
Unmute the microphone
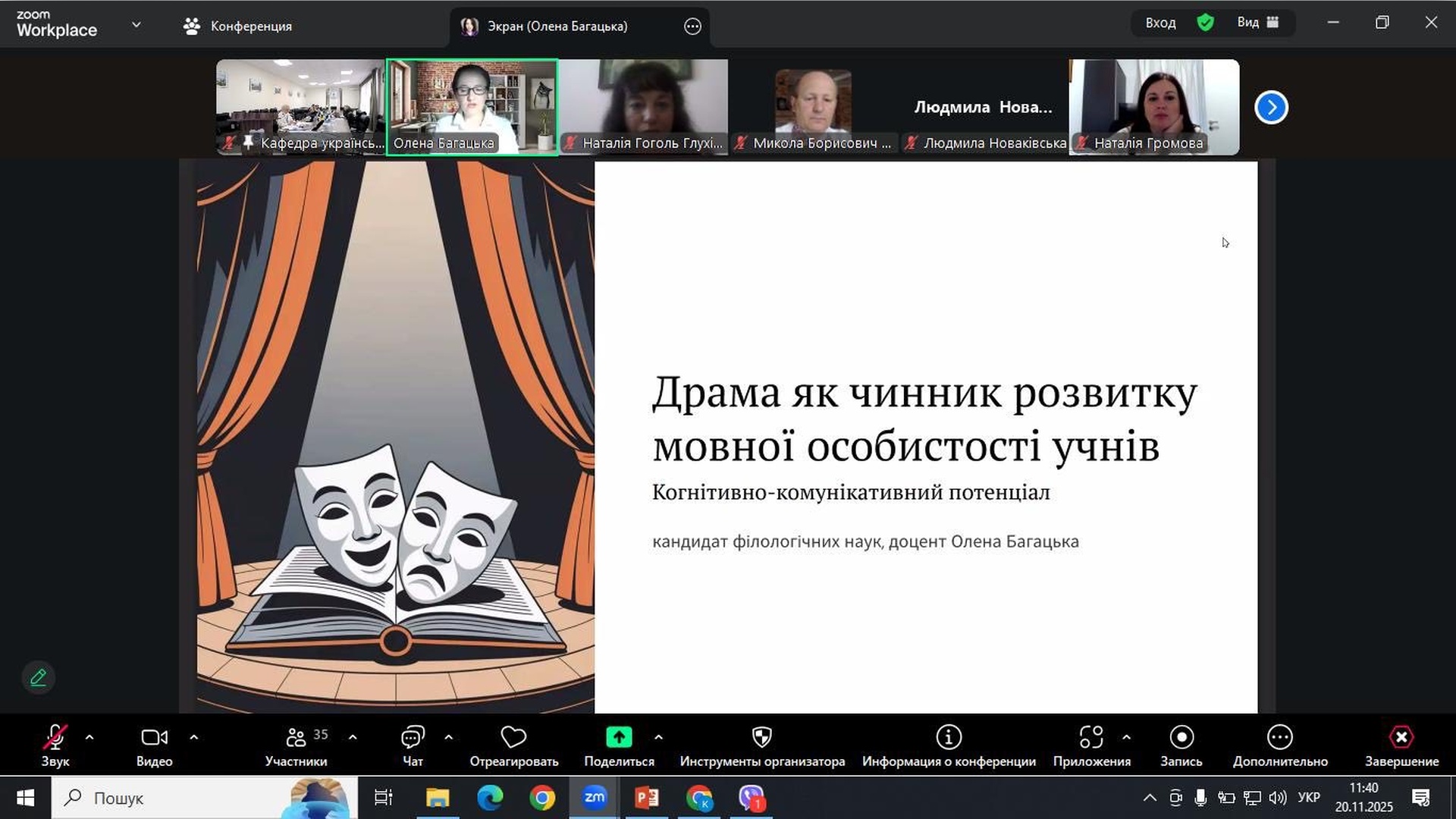click(55, 738)
